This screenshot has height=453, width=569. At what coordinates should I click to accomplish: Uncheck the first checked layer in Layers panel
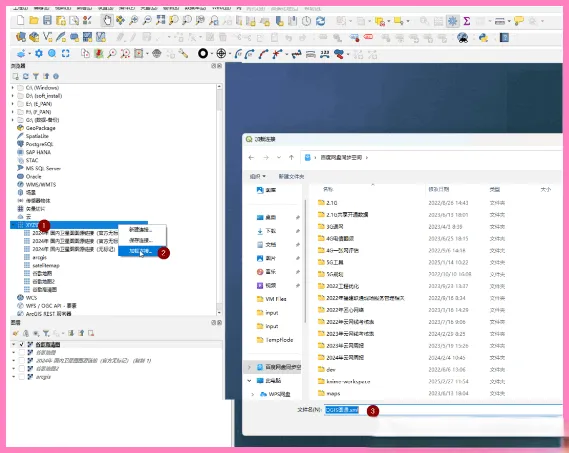(22, 344)
